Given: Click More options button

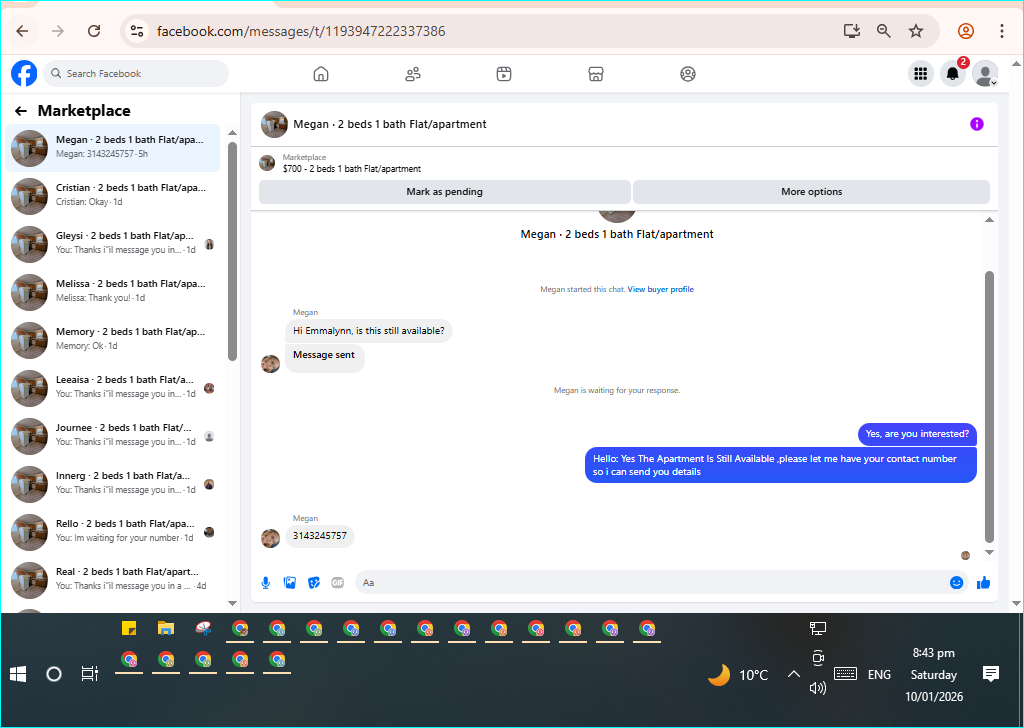Looking at the screenshot, I should click(x=811, y=192).
